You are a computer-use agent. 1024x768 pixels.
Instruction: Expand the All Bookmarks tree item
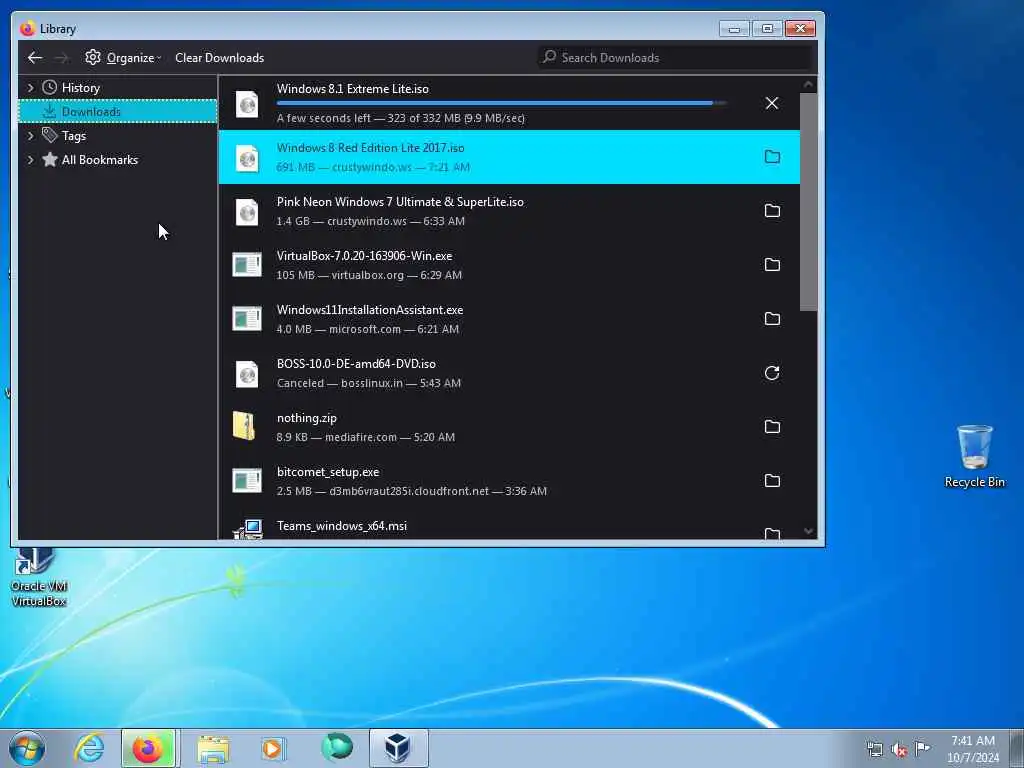30,159
